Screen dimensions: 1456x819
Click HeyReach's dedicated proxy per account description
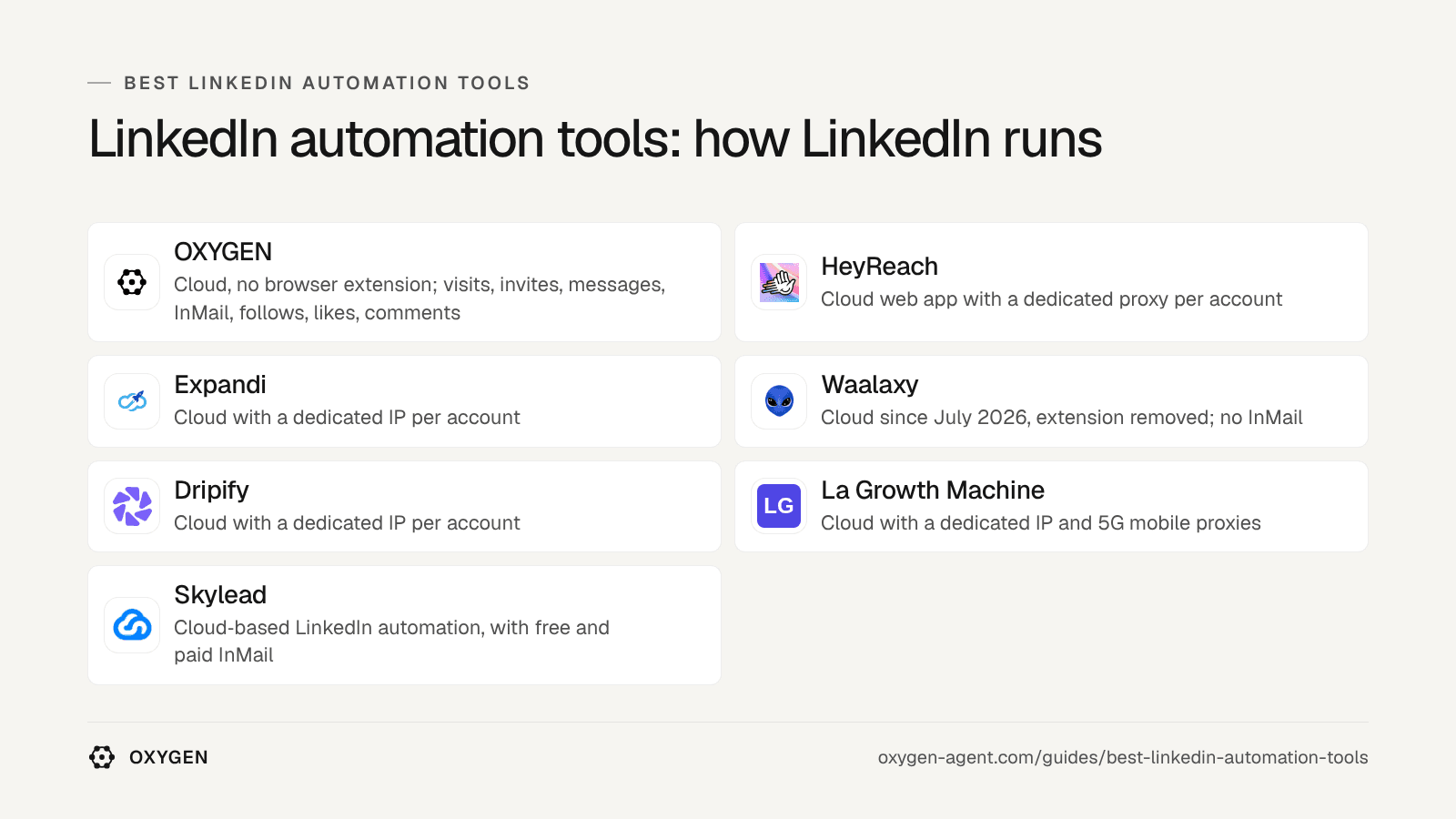[1051, 299]
